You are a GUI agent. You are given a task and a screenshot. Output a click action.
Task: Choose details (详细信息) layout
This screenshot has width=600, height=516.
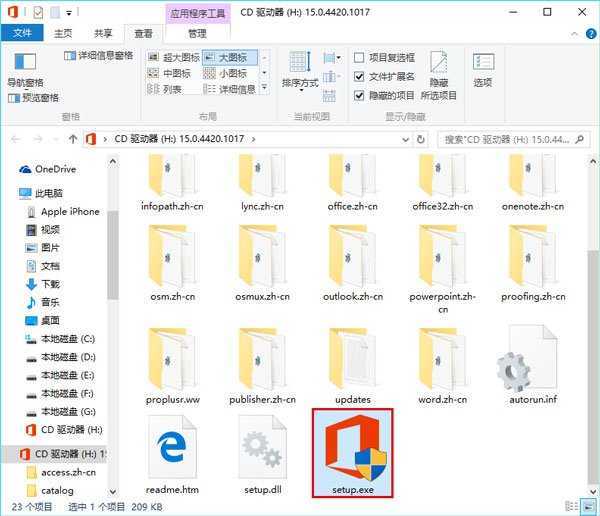coord(229,89)
